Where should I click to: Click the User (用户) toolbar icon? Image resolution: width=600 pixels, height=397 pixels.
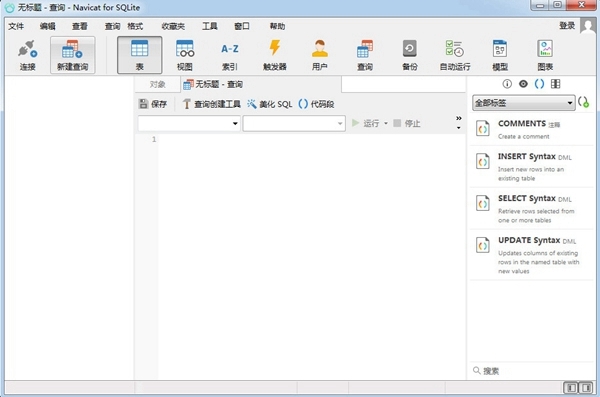(x=320, y=55)
